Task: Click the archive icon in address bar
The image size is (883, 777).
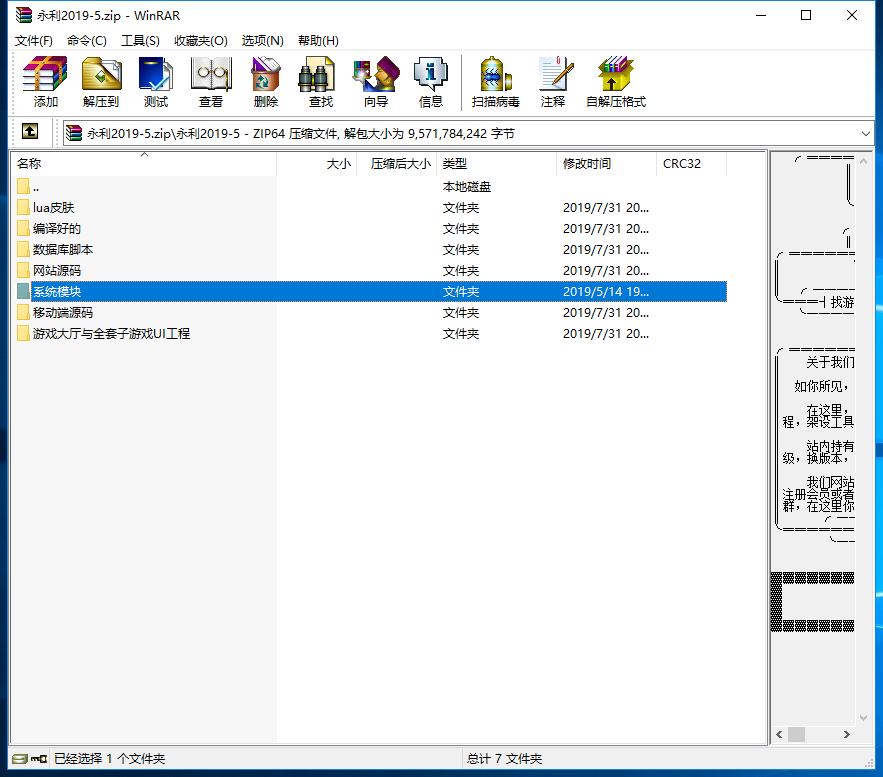Action: click(x=74, y=133)
